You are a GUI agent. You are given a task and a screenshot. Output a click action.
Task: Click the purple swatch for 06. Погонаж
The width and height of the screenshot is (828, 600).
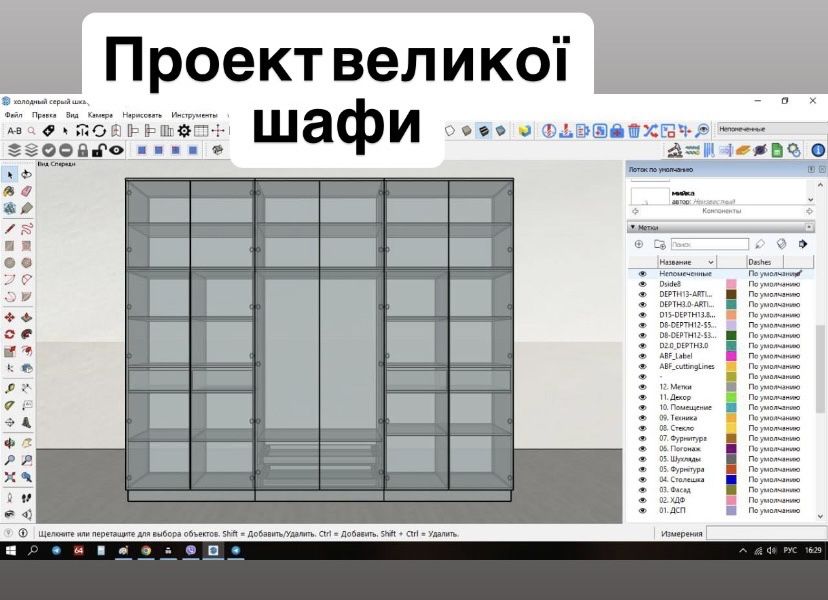(x=731, y=449)
